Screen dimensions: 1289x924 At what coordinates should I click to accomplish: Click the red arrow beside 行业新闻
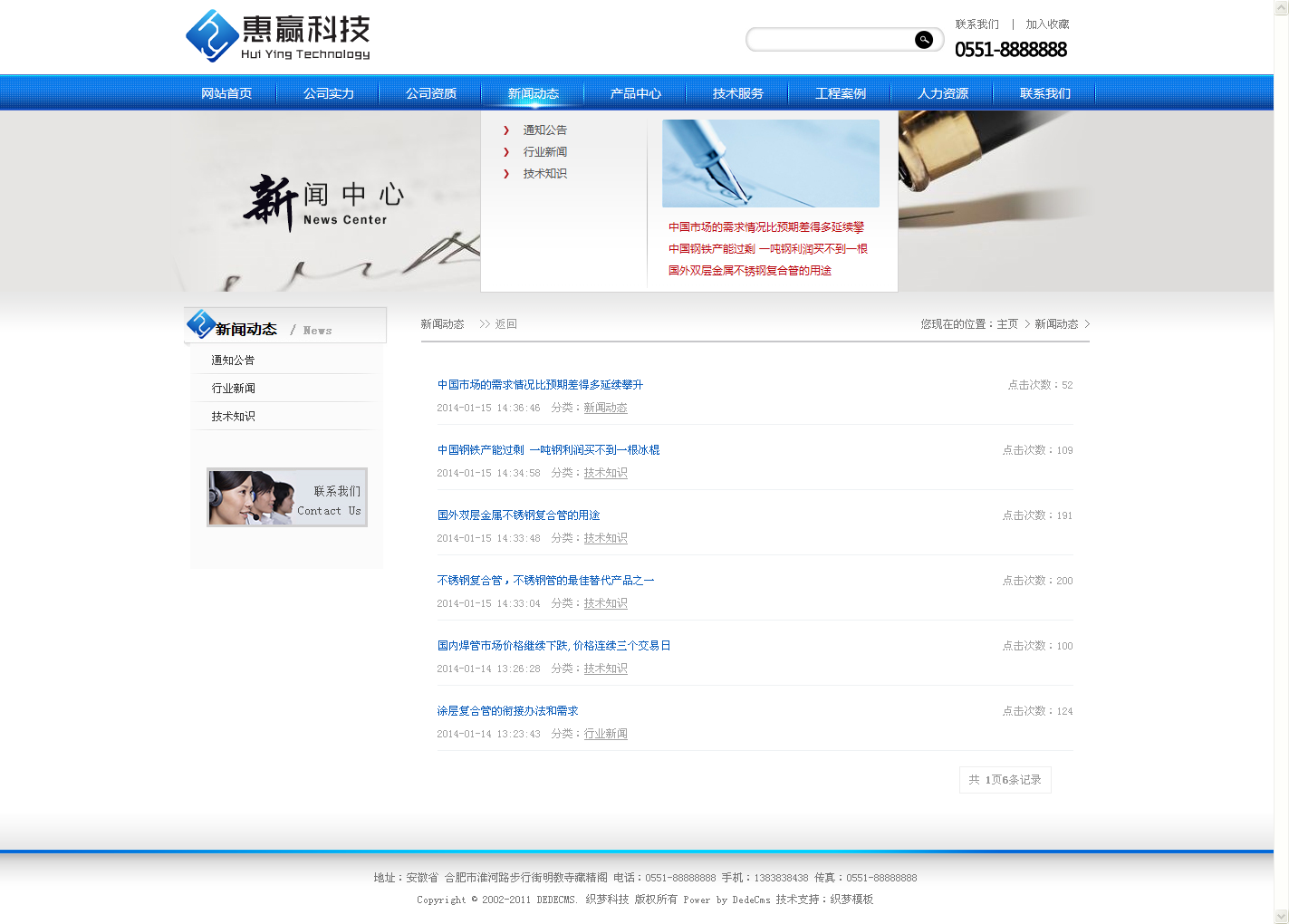(506, 152)
